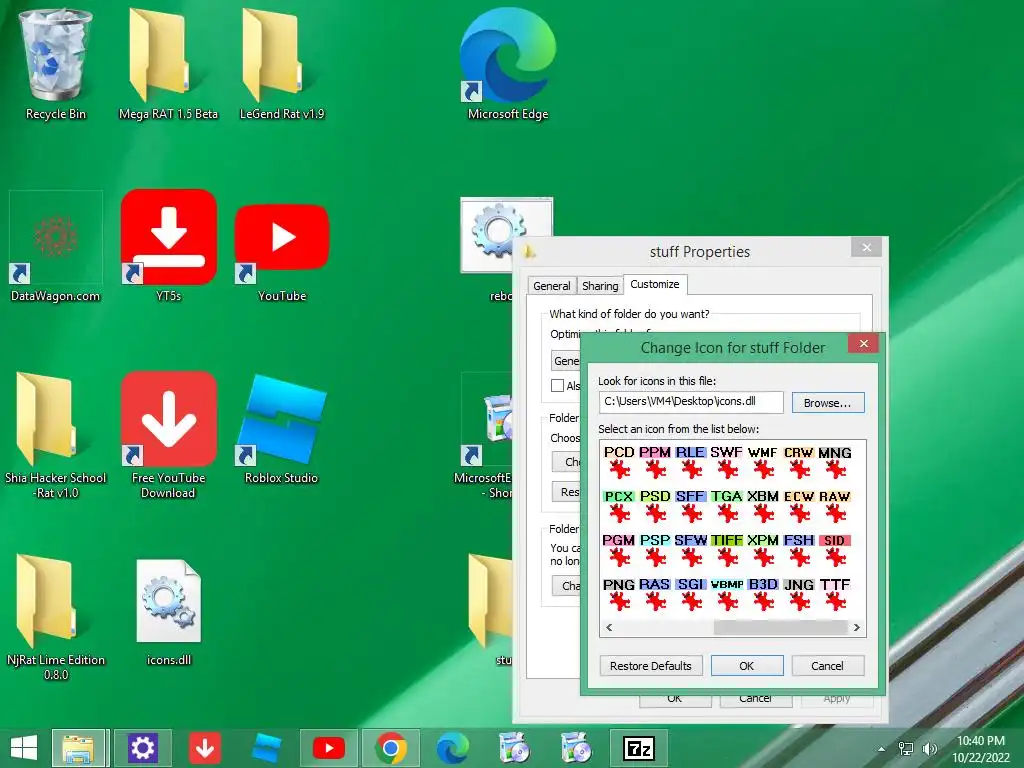Select the Customize tab
This screenshot has width=1024, height=768.
654,284
